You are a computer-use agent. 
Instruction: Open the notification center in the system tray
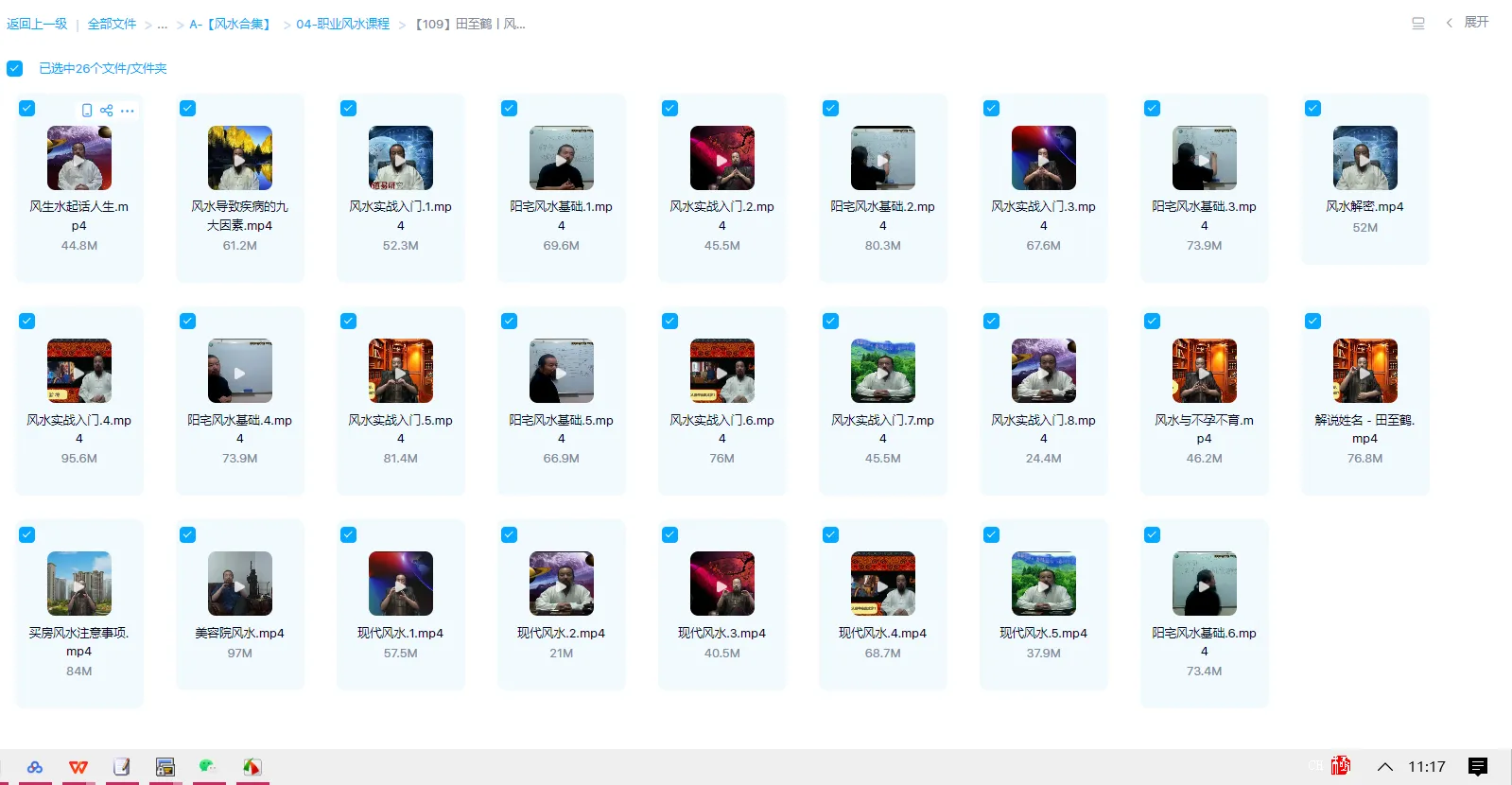1477,767
